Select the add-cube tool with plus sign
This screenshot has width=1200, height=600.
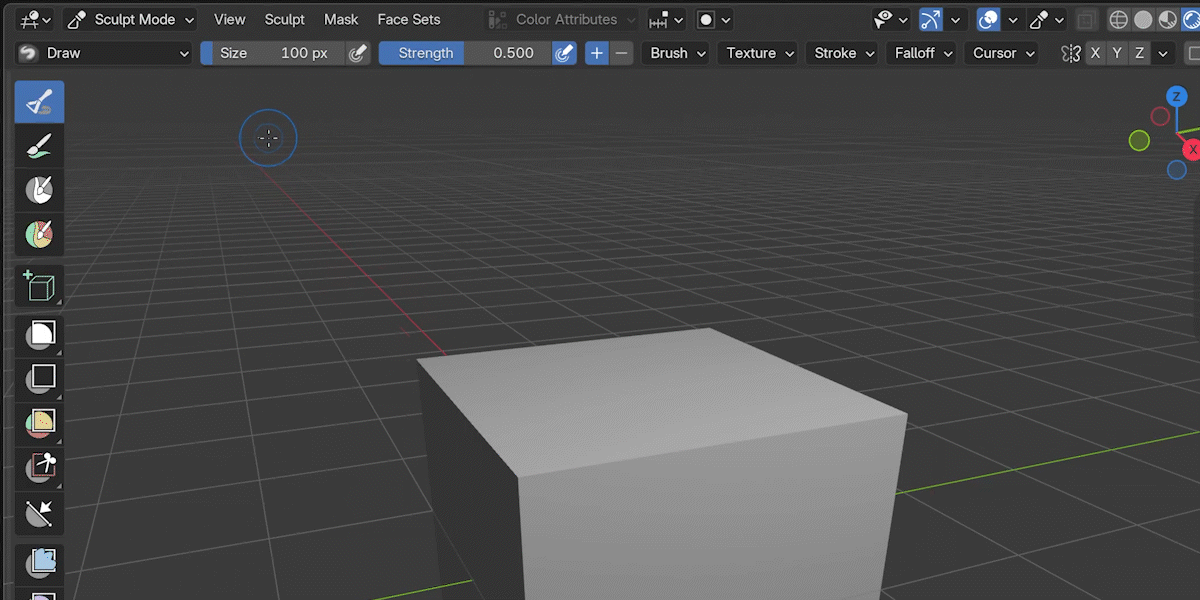click(x=39, y=286)
